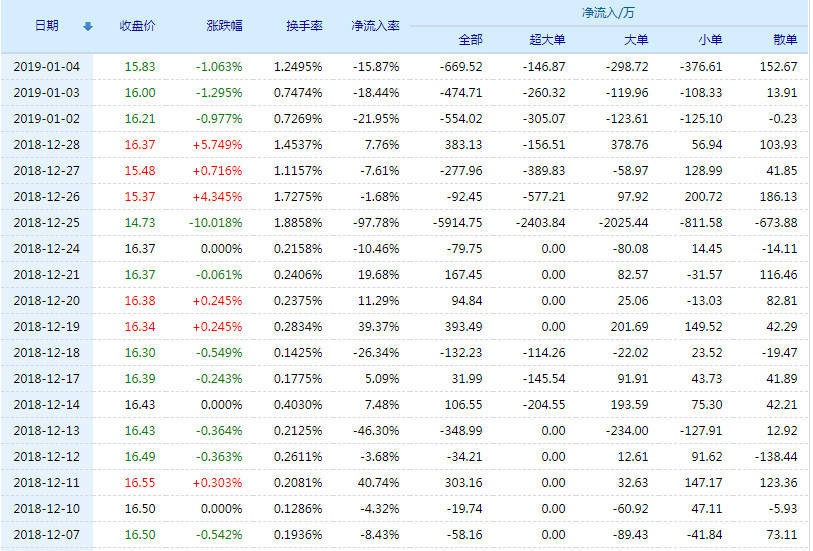Select the 全部 sub-column header
This screenshot has width=813, height=551.
tap(469, 40)
